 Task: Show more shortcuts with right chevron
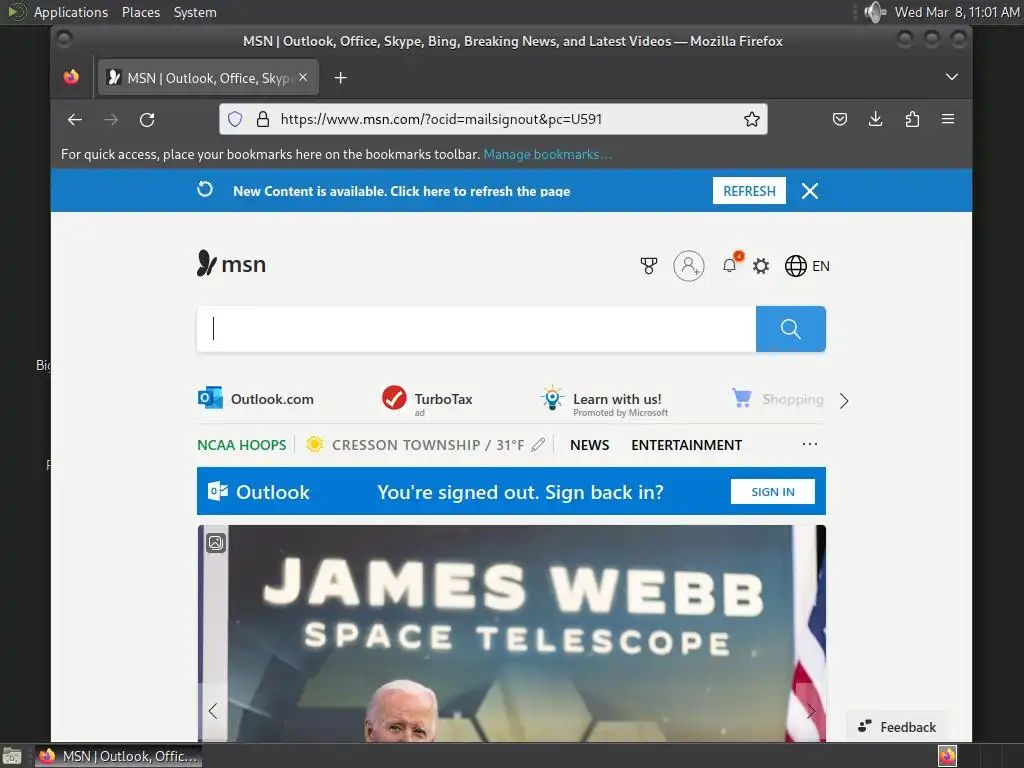(844, 400)
